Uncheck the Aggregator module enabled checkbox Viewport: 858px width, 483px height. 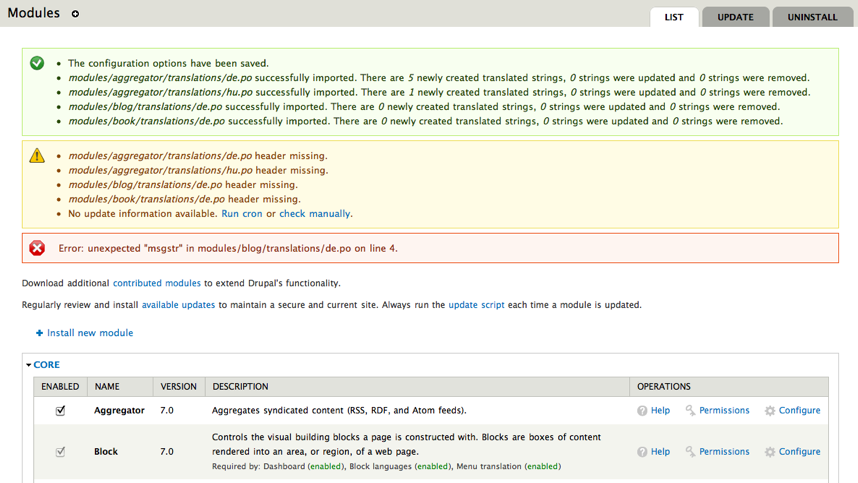[x=60, y=410]
